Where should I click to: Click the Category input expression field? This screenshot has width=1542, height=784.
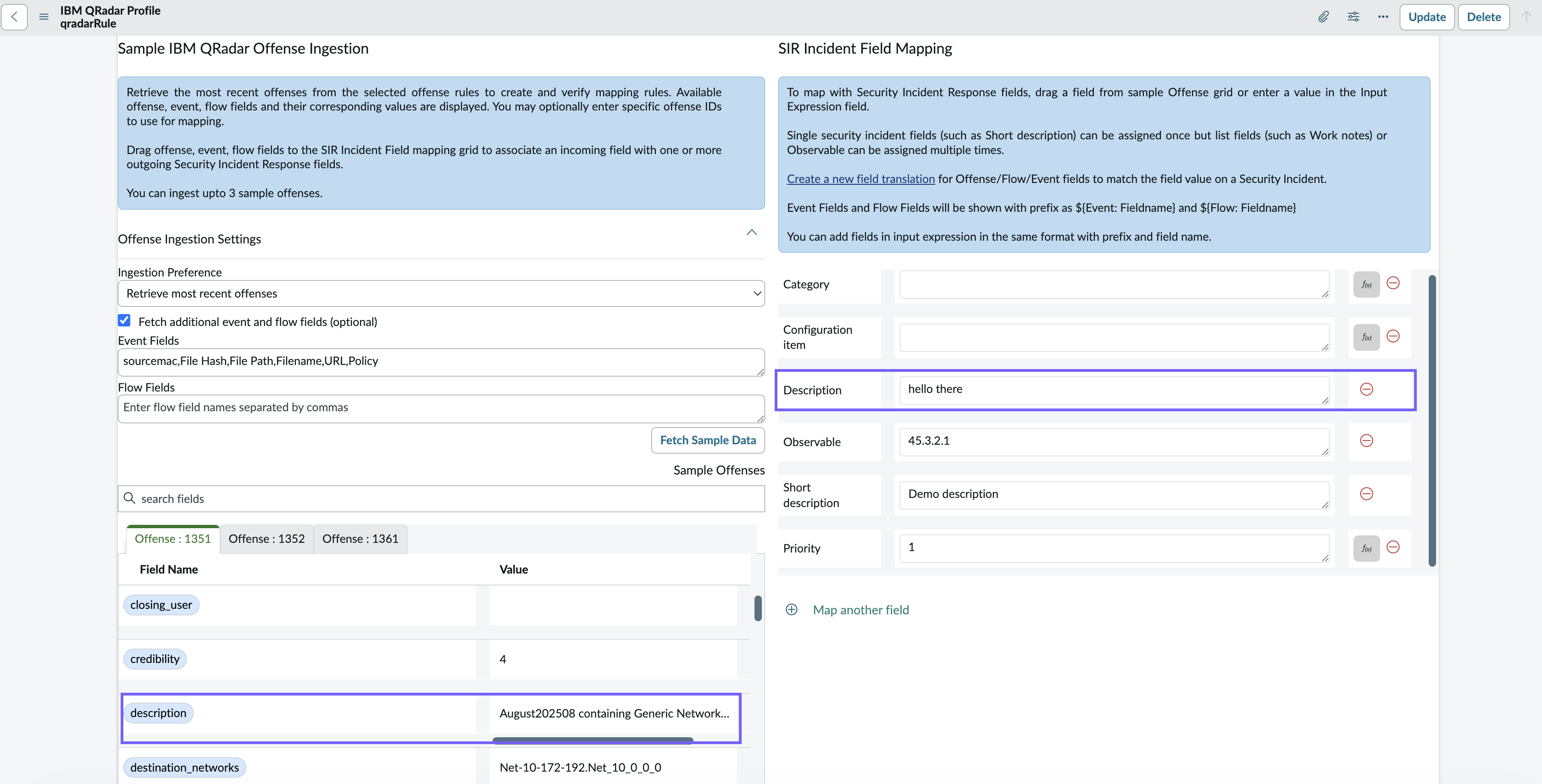(x=1114, y=284)
